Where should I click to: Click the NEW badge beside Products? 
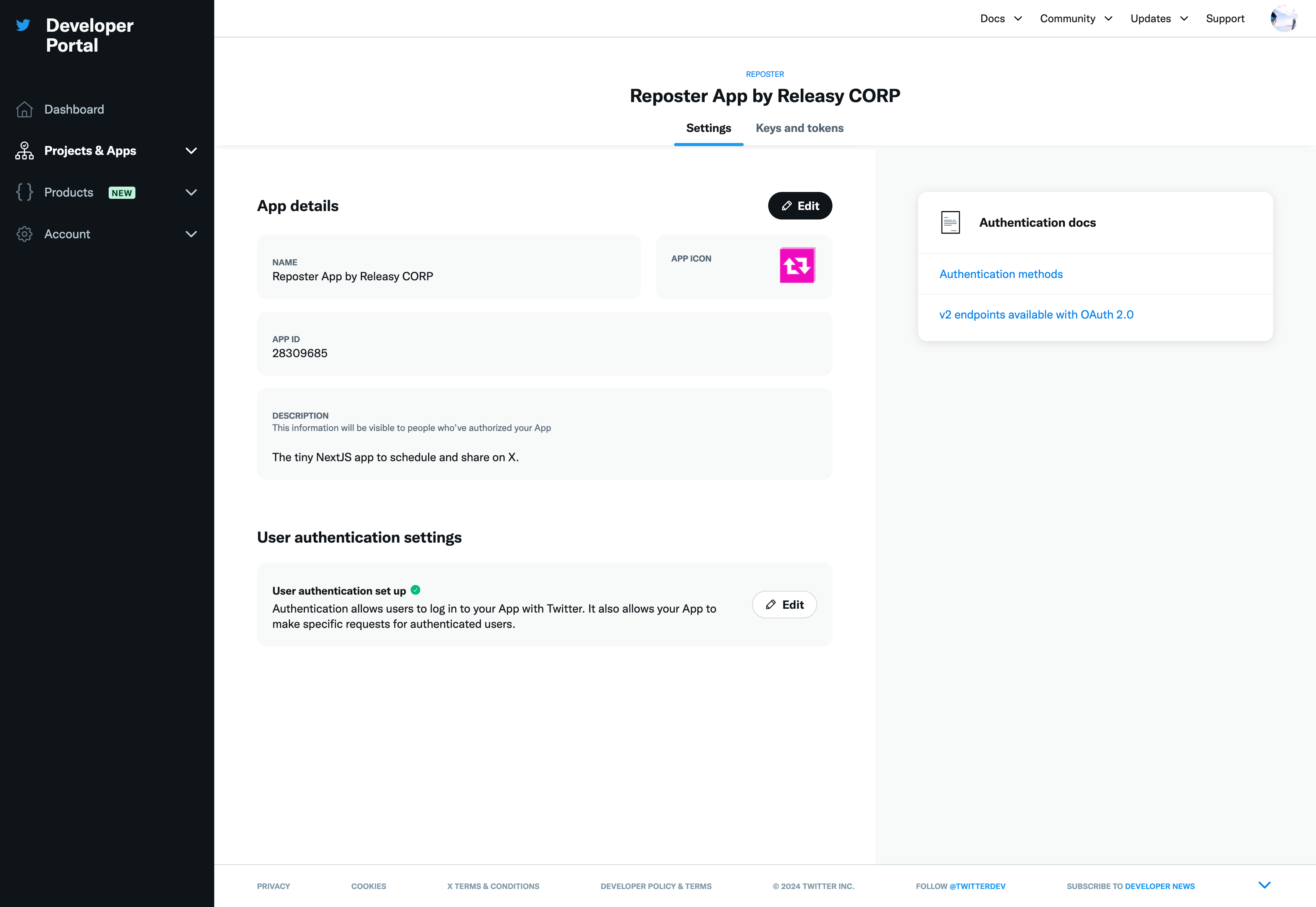click(122, 193)
